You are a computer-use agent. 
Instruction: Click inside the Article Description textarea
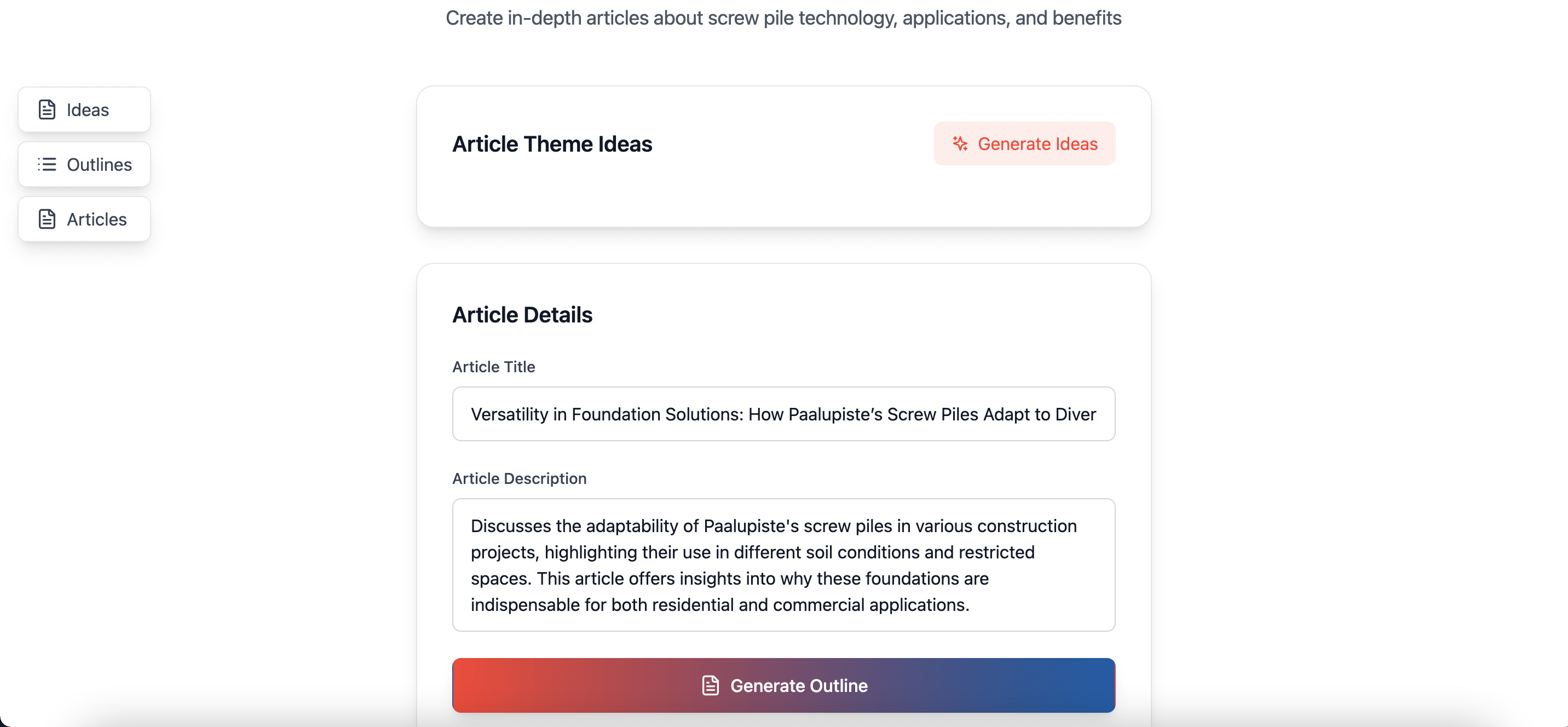pyautogui.click(x=783, y=565)
